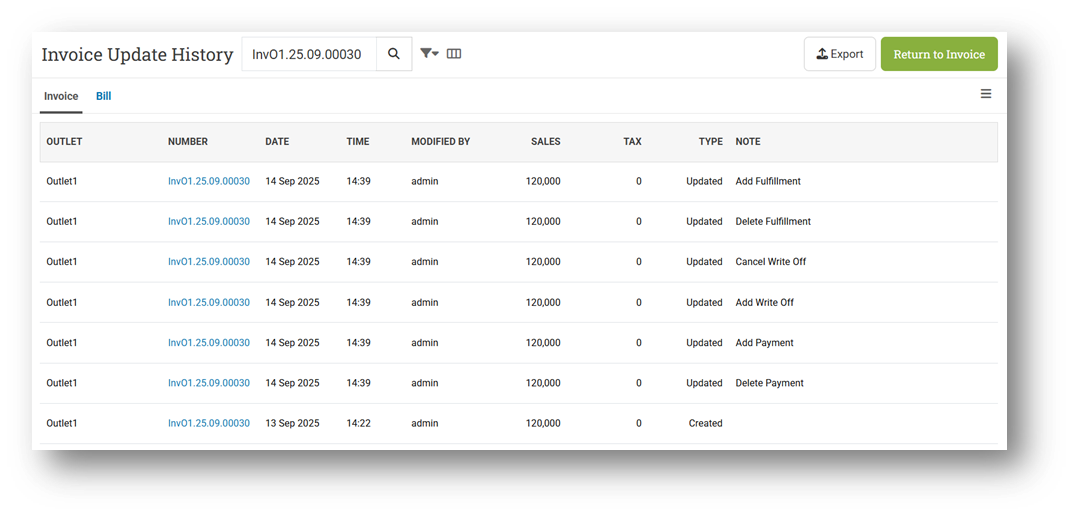Screen dimensions: 1072x515
Task: Click the '14:22' time cell
Action: point(358,423)
